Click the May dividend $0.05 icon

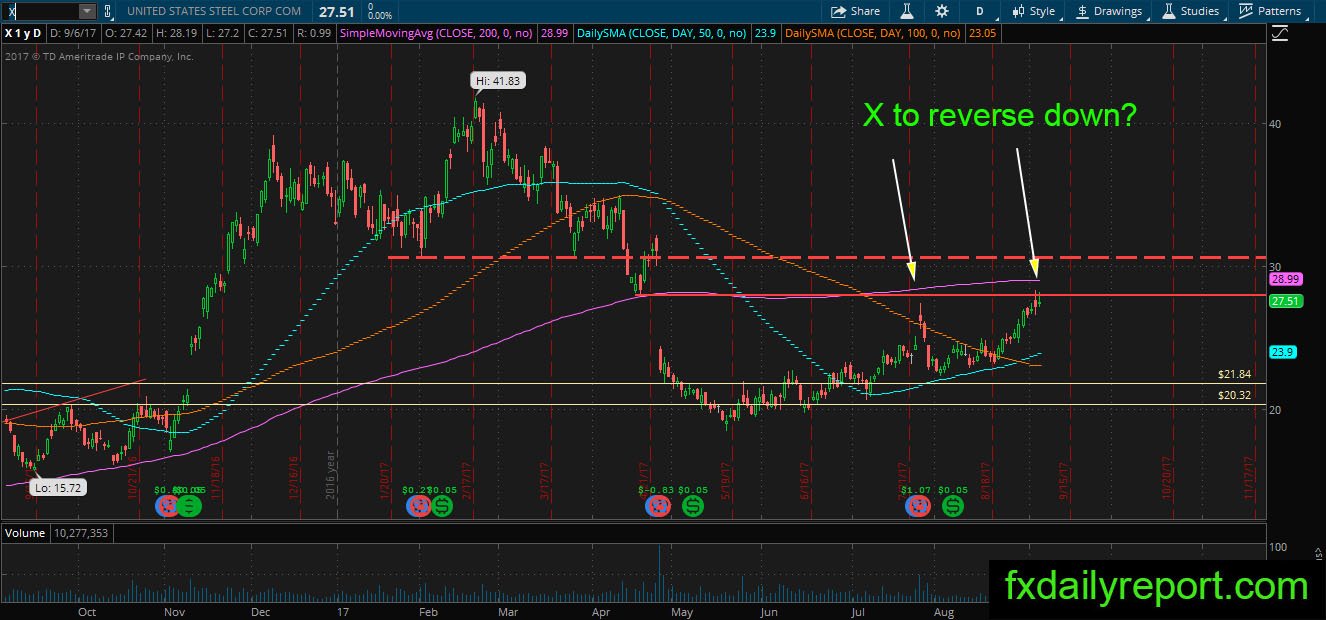[x=692, y=506]
